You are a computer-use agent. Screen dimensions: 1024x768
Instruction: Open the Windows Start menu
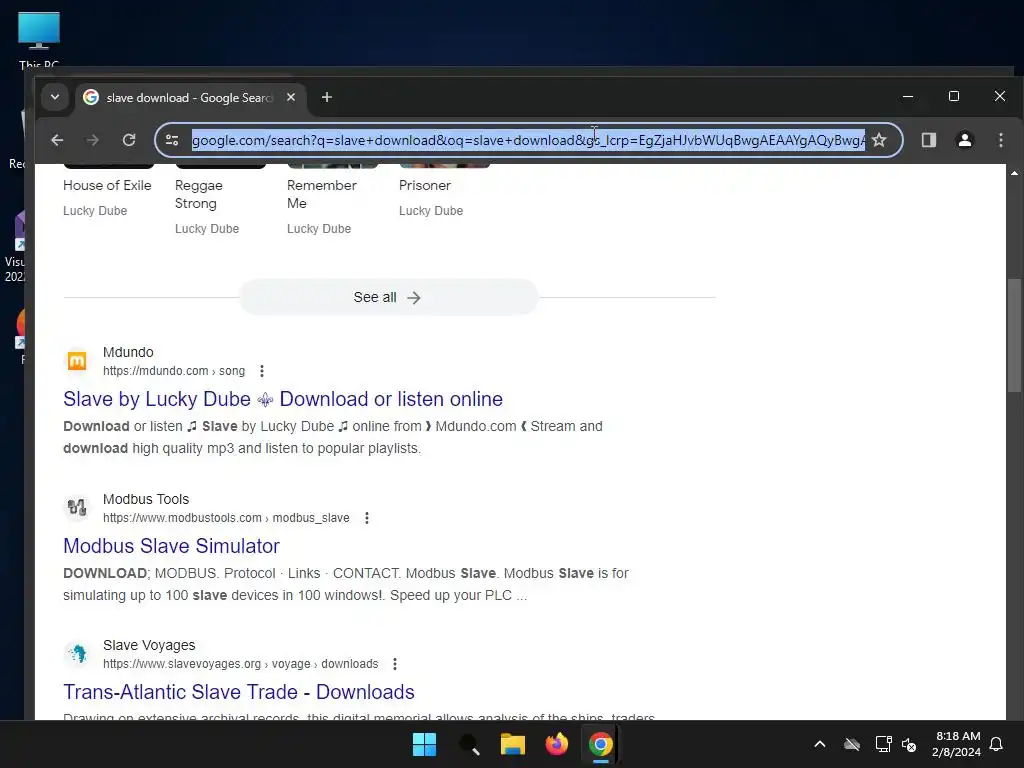coord(424,744)
